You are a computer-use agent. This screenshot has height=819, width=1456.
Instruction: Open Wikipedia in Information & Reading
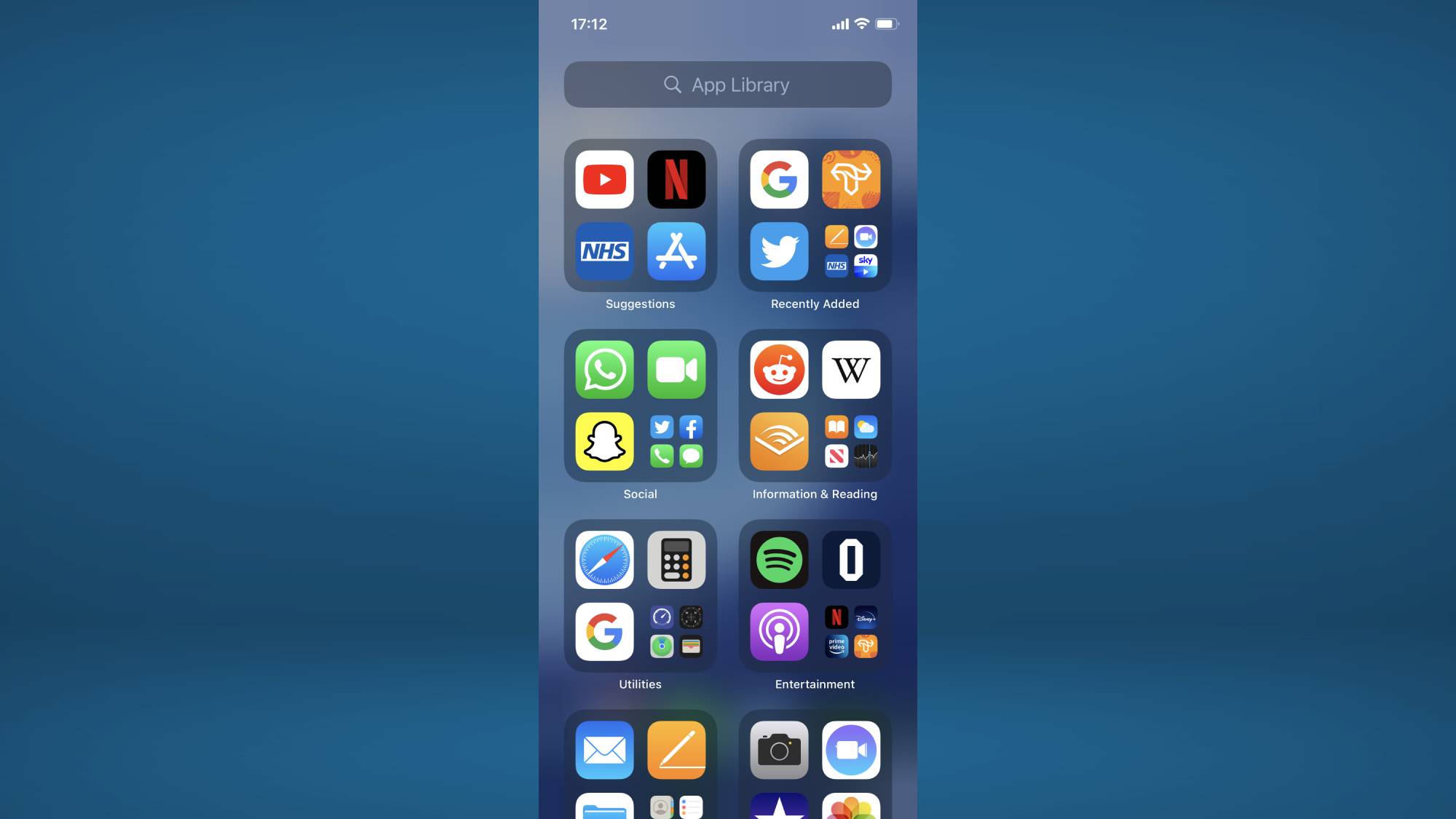pos(850,369)
